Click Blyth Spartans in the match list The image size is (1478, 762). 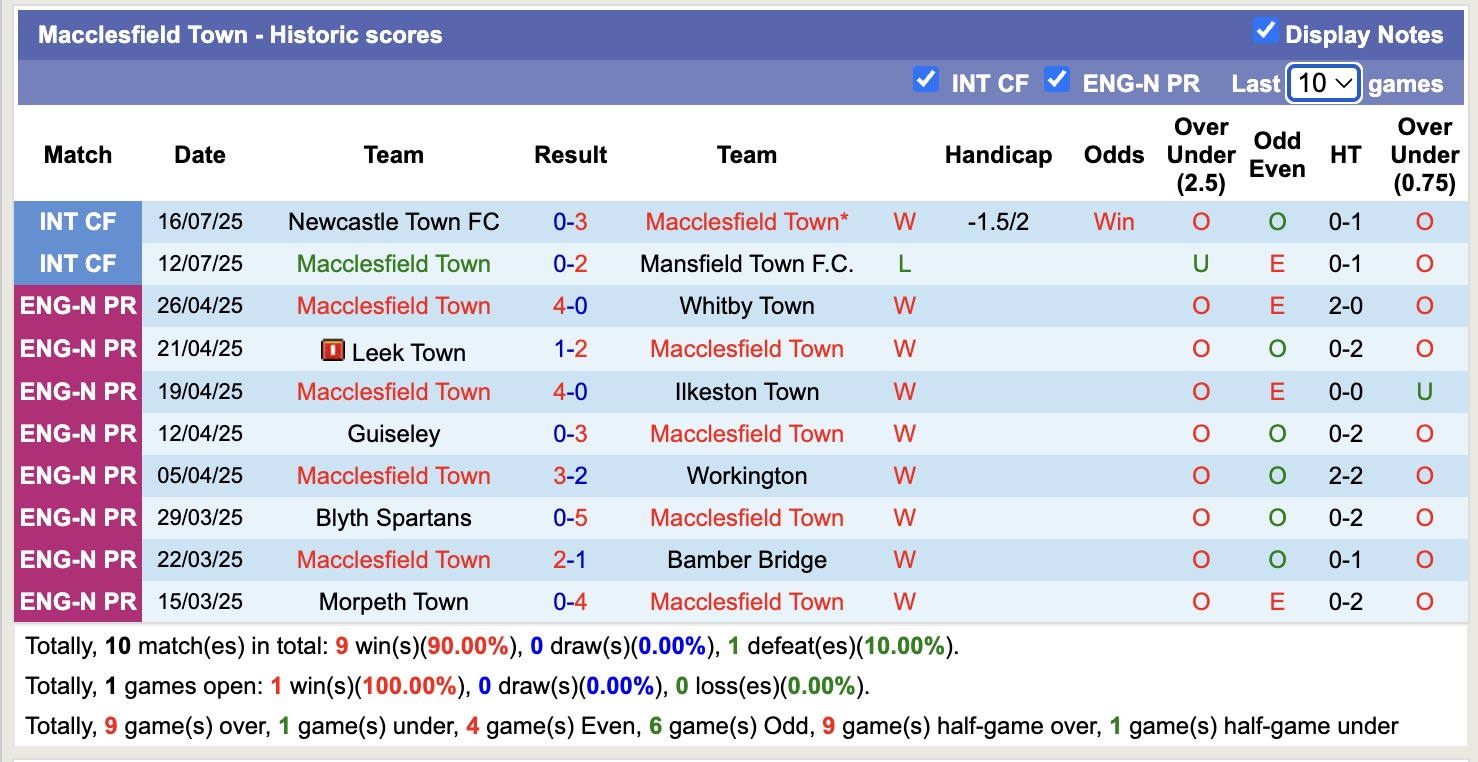393,517
